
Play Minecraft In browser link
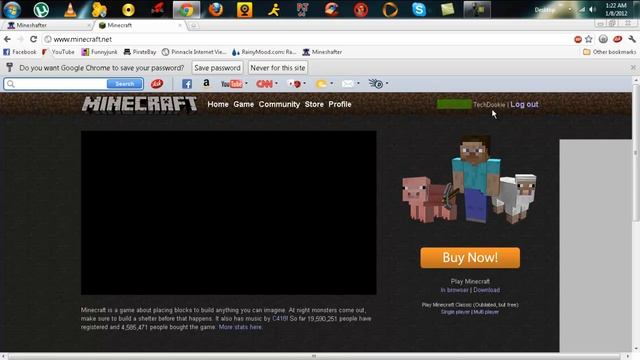click(454, 290)
